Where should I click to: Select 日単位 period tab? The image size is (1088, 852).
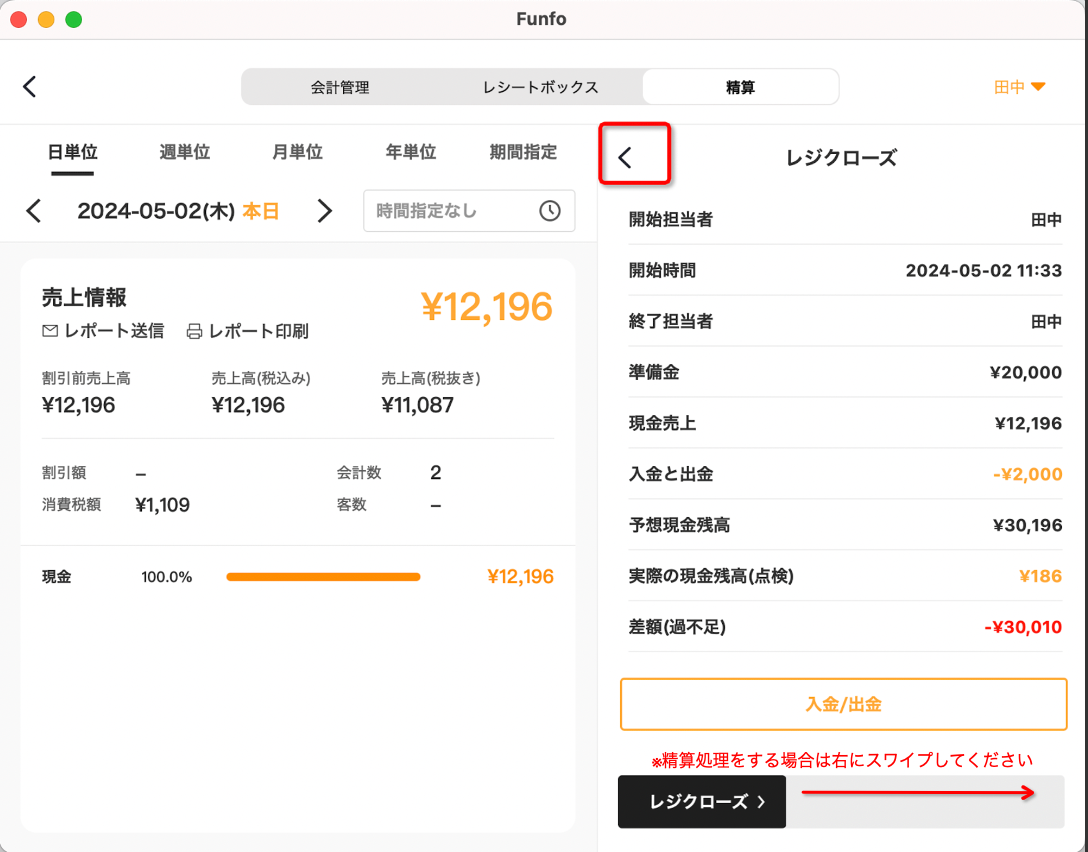click(x=72, y=153)
